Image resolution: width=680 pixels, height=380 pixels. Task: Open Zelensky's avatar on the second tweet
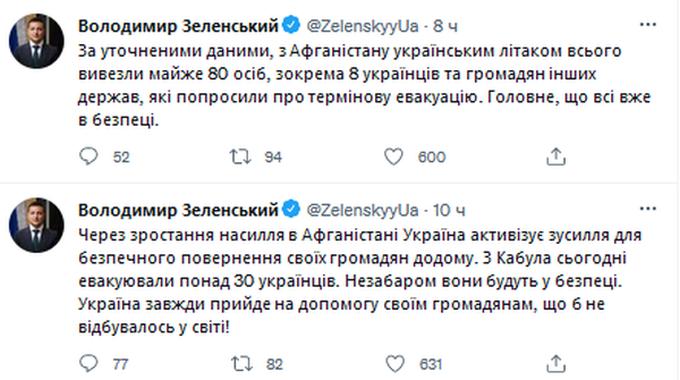tap(36, 225)
